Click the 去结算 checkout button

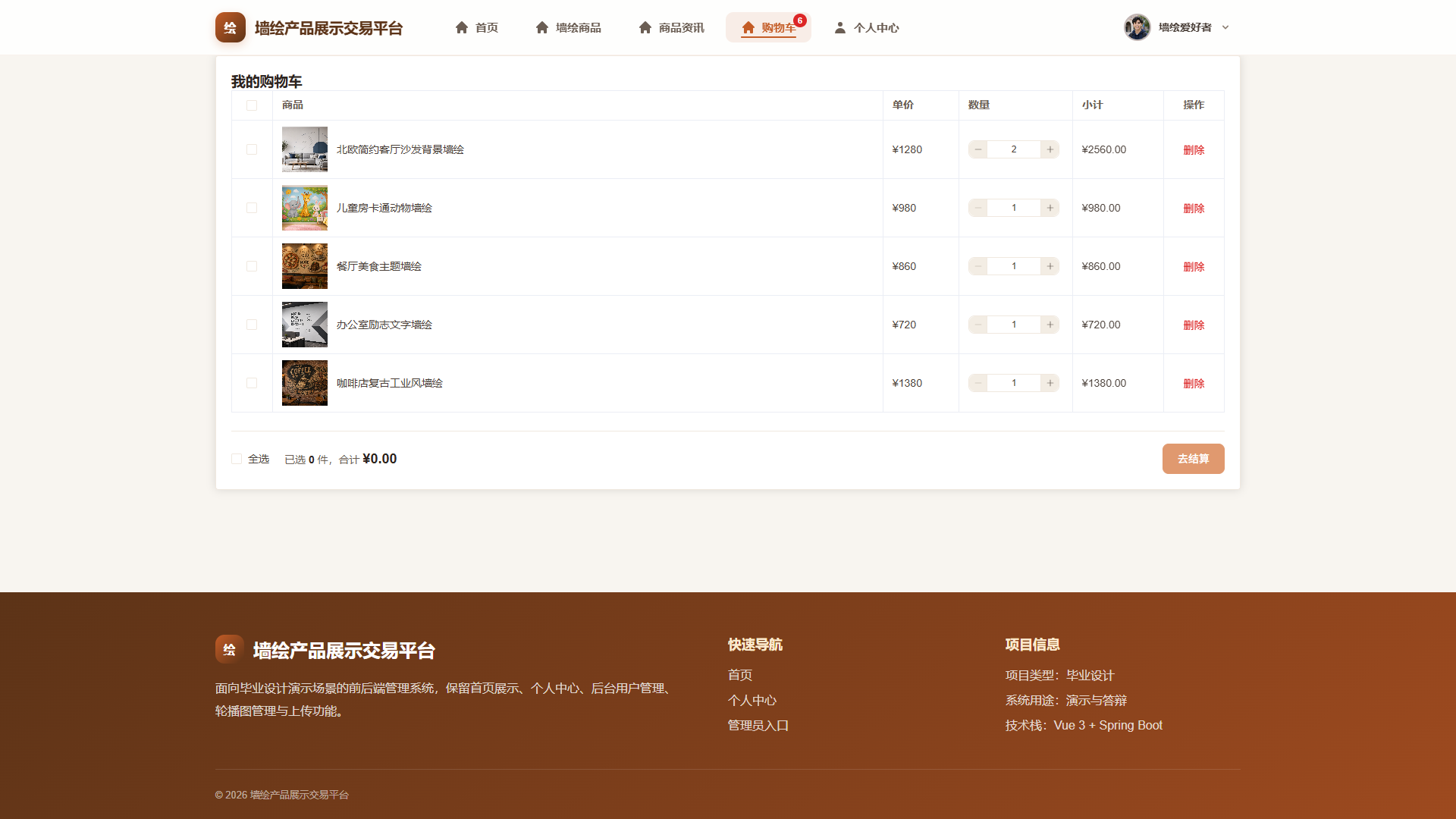point(1193,459)
